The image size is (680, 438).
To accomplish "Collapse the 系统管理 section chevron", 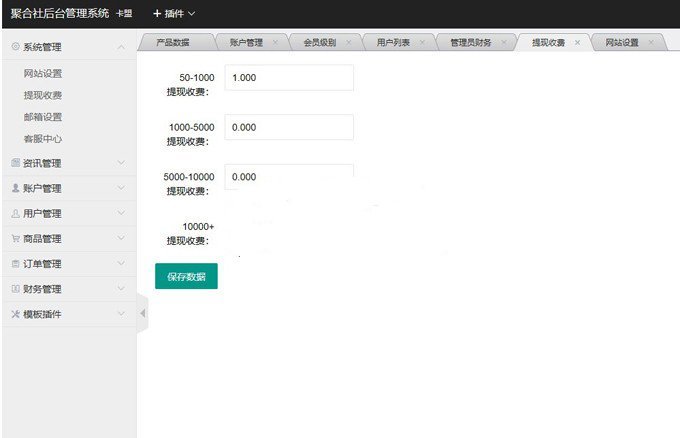I will (121, 47).
